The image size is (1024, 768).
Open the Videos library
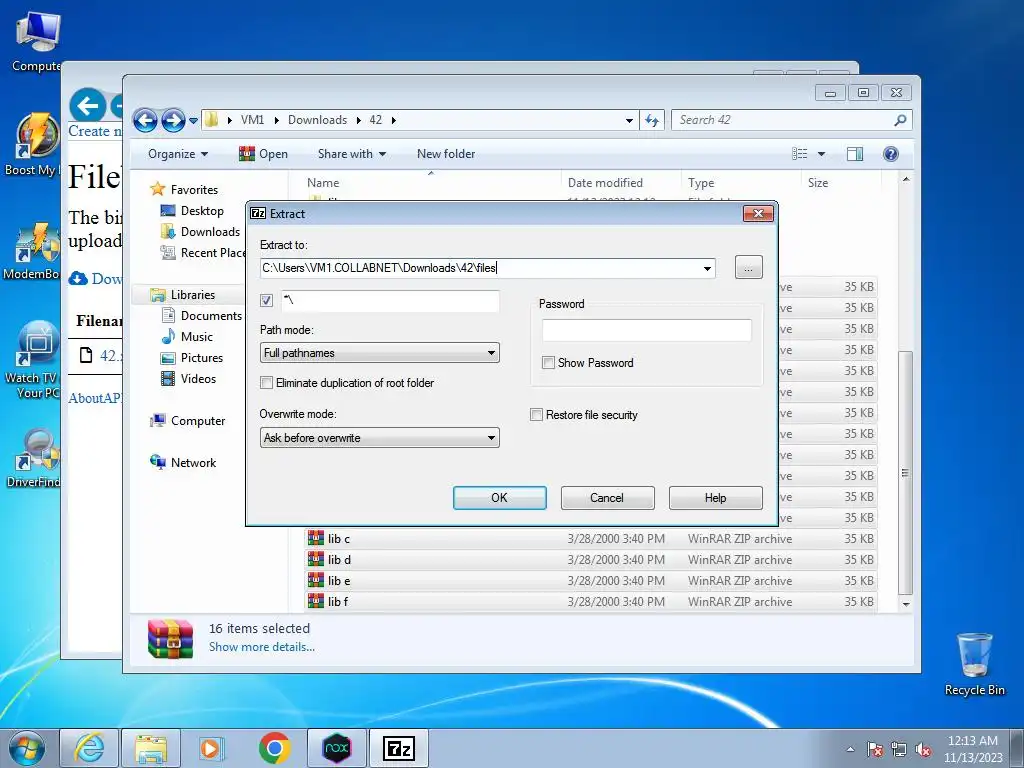tap(189, 379)
